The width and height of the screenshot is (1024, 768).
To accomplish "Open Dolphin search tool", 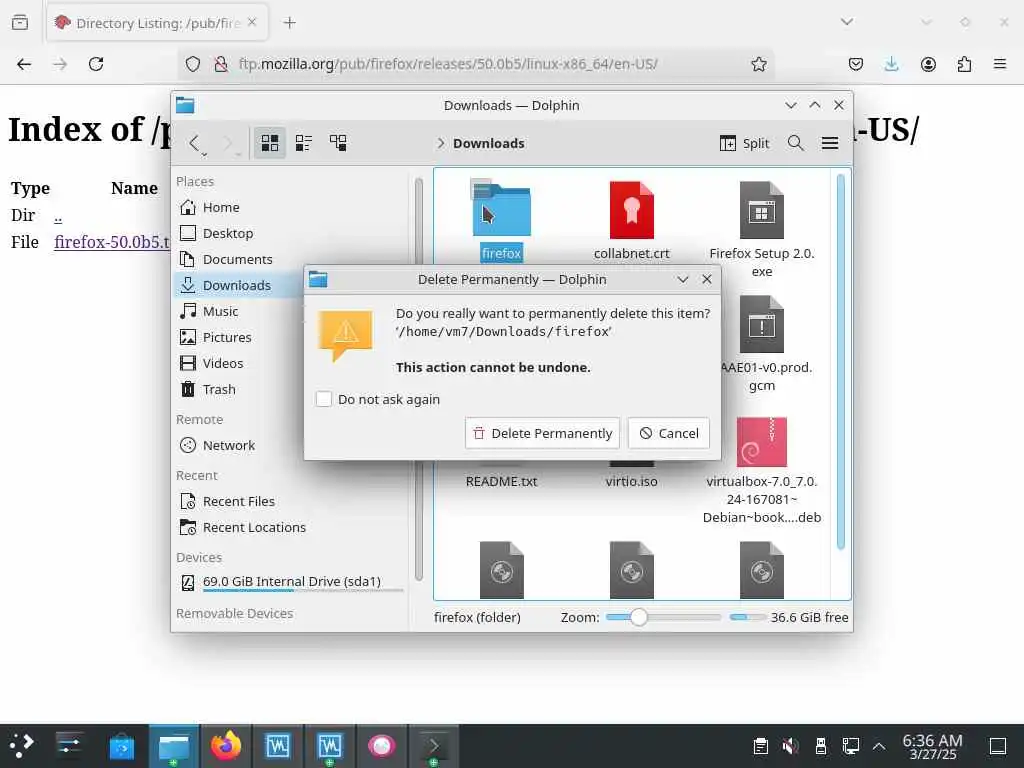I will pyautogui.click(x=795, y=143).
